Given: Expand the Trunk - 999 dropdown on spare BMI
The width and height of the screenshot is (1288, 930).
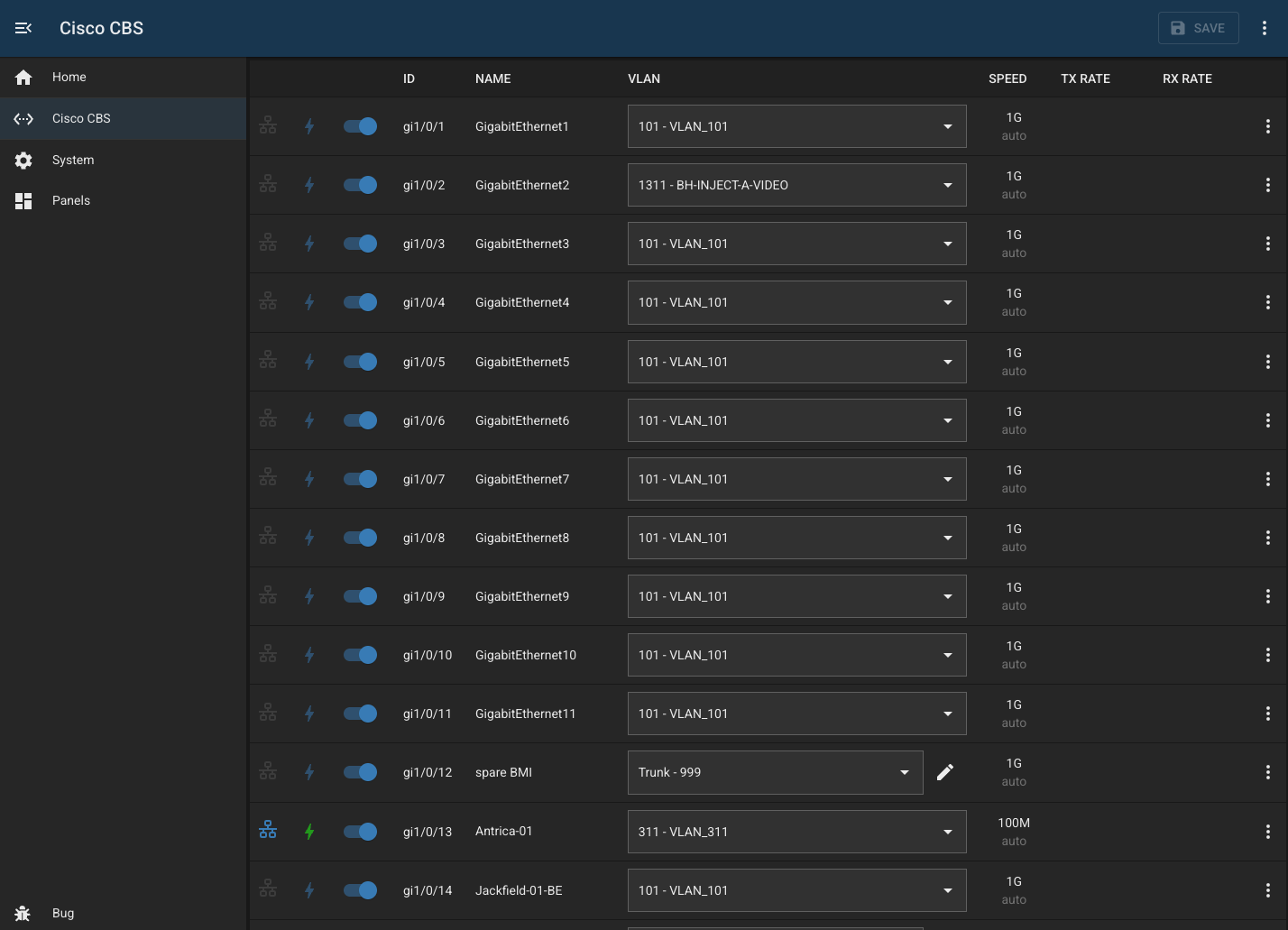Looking at the screenshot, I should (x=774, y=772).
